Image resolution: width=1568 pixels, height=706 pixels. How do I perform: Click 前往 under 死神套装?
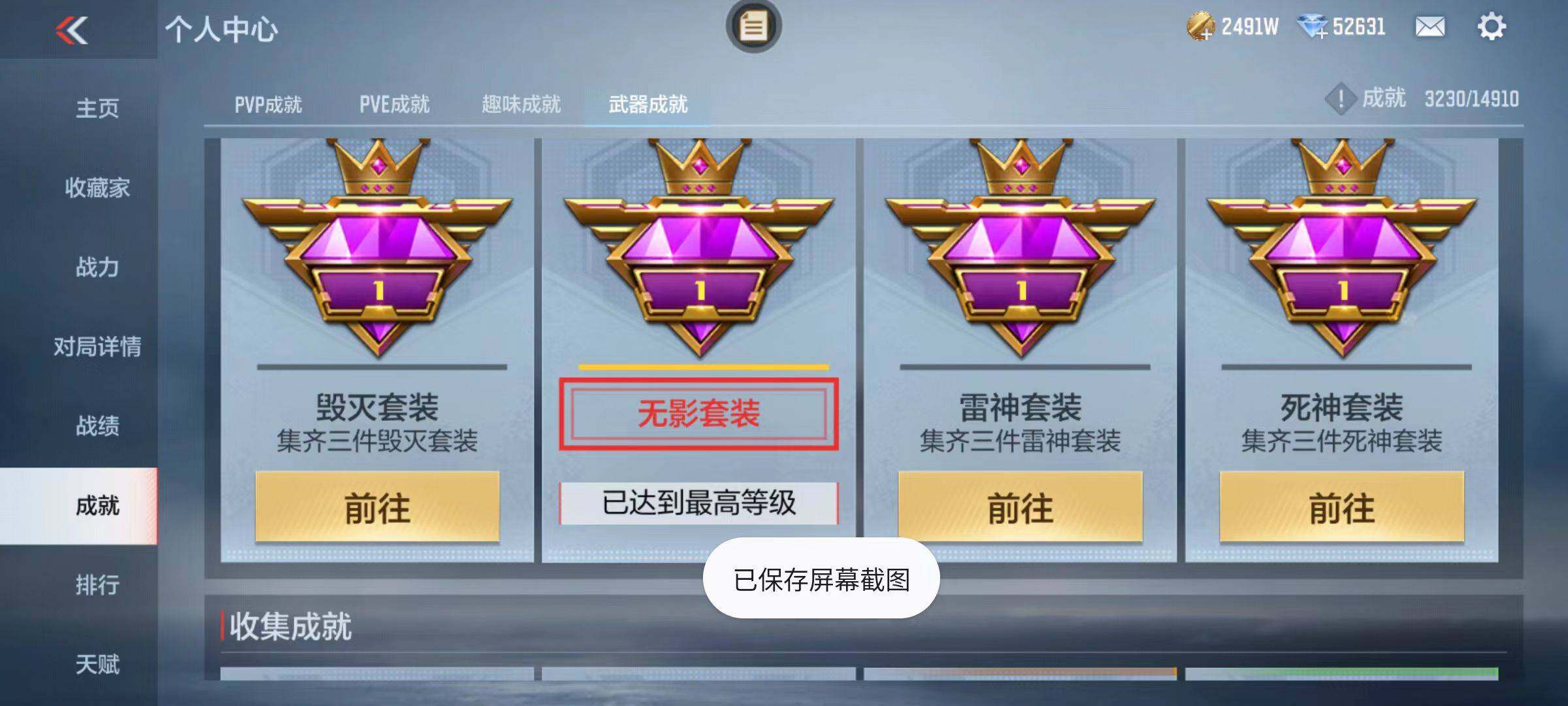[1341, 507]
